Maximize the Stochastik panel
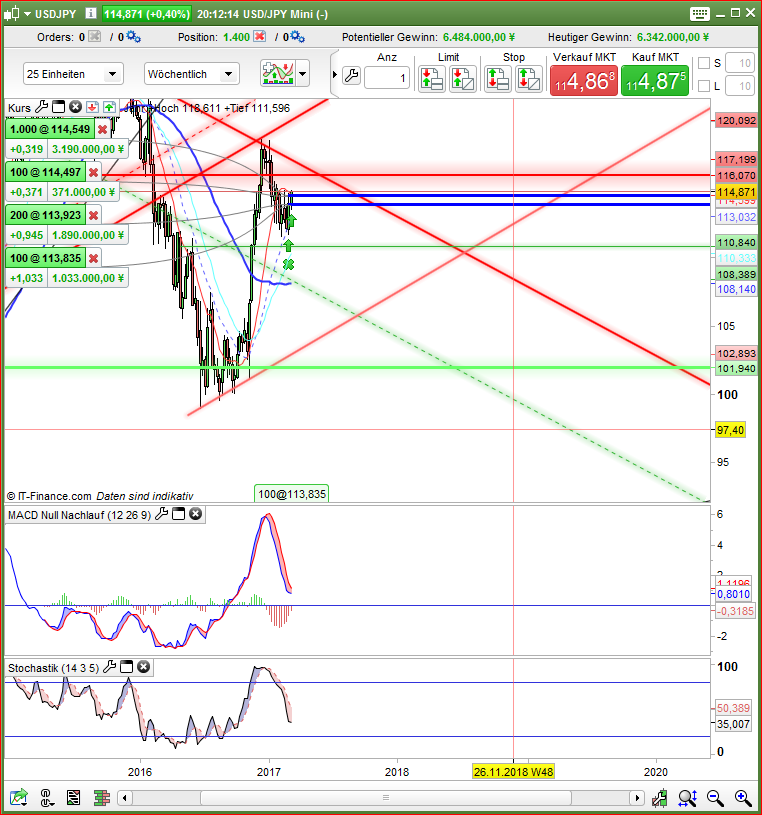The image size is (762, 815). point(126,667)
